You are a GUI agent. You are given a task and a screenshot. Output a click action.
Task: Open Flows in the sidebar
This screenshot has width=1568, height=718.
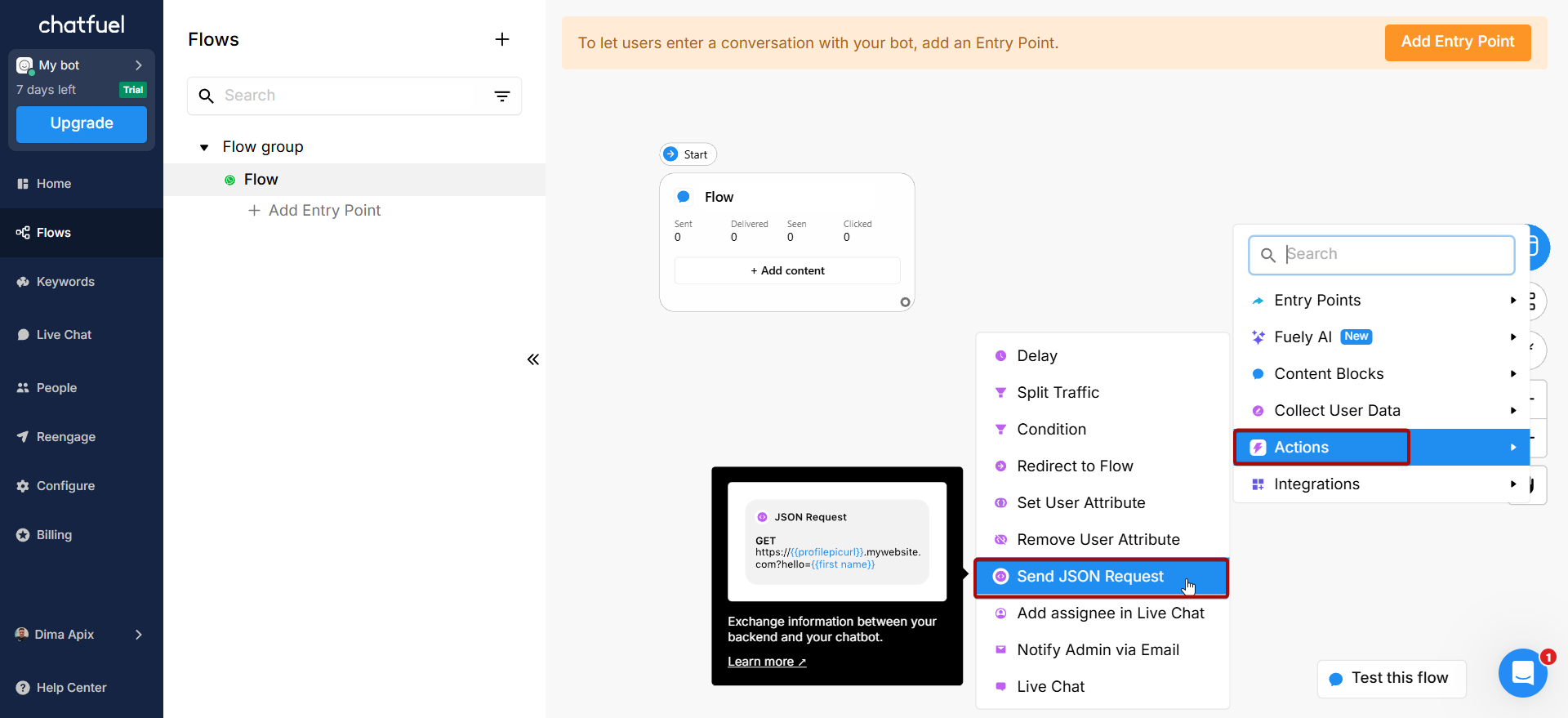coord(82,233)
